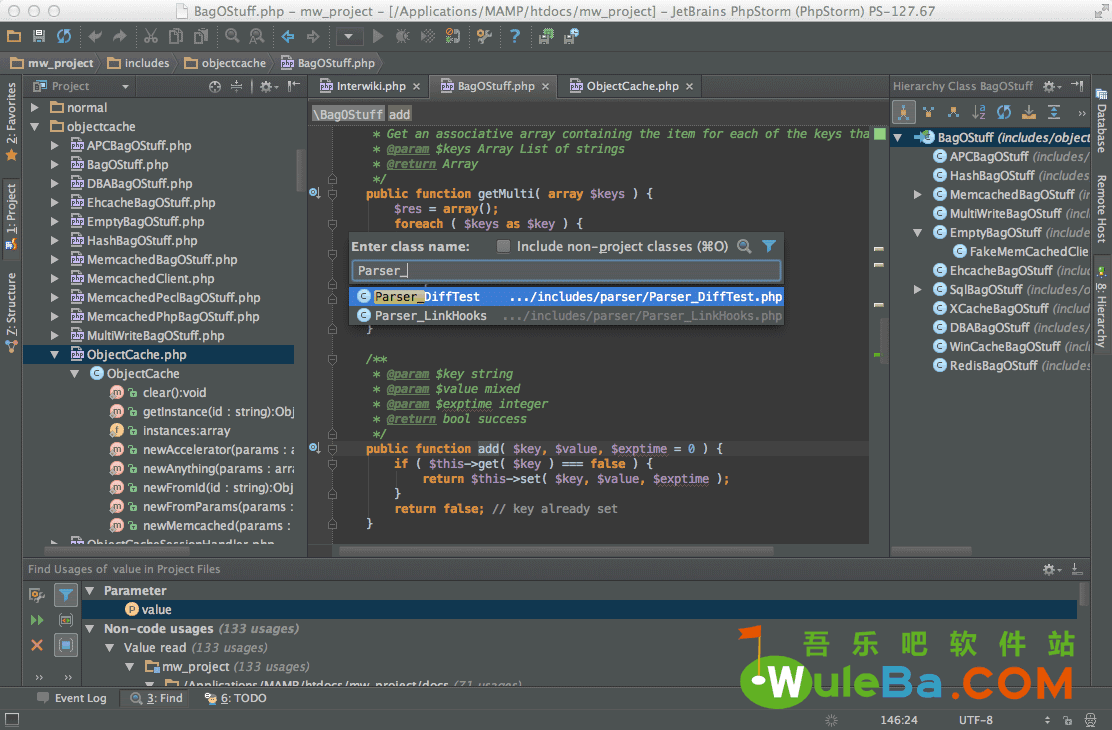Expand the normal folder
Image resolution: width=1112 pixels, height=730 pixels.
click(x=35, y=108)
